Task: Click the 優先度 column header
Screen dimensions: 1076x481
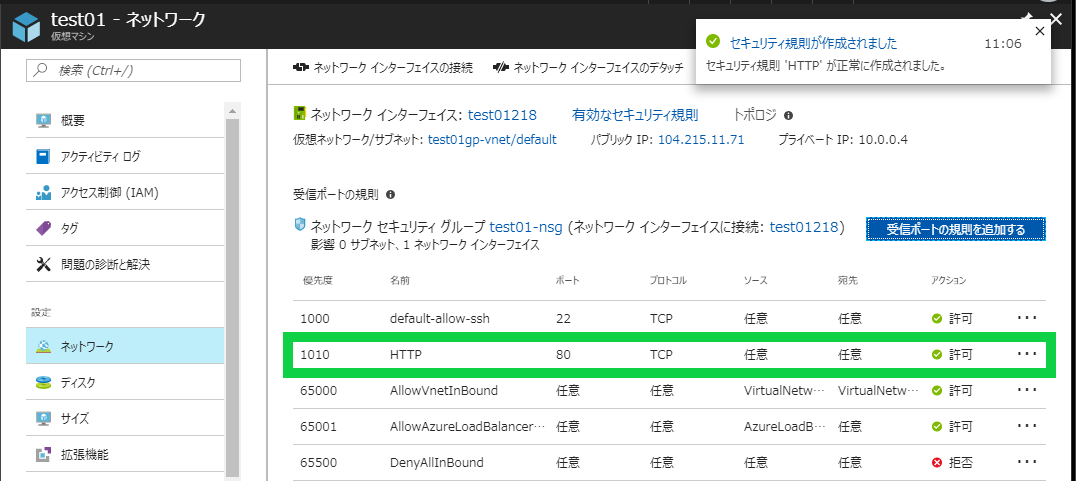Action: point(316,280)
